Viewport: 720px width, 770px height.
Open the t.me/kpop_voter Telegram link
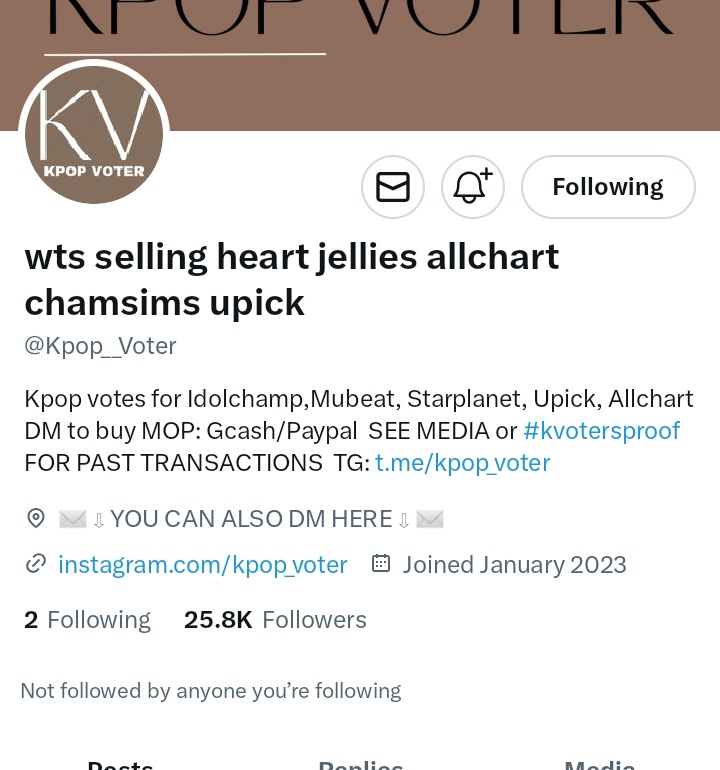point(463,463)
